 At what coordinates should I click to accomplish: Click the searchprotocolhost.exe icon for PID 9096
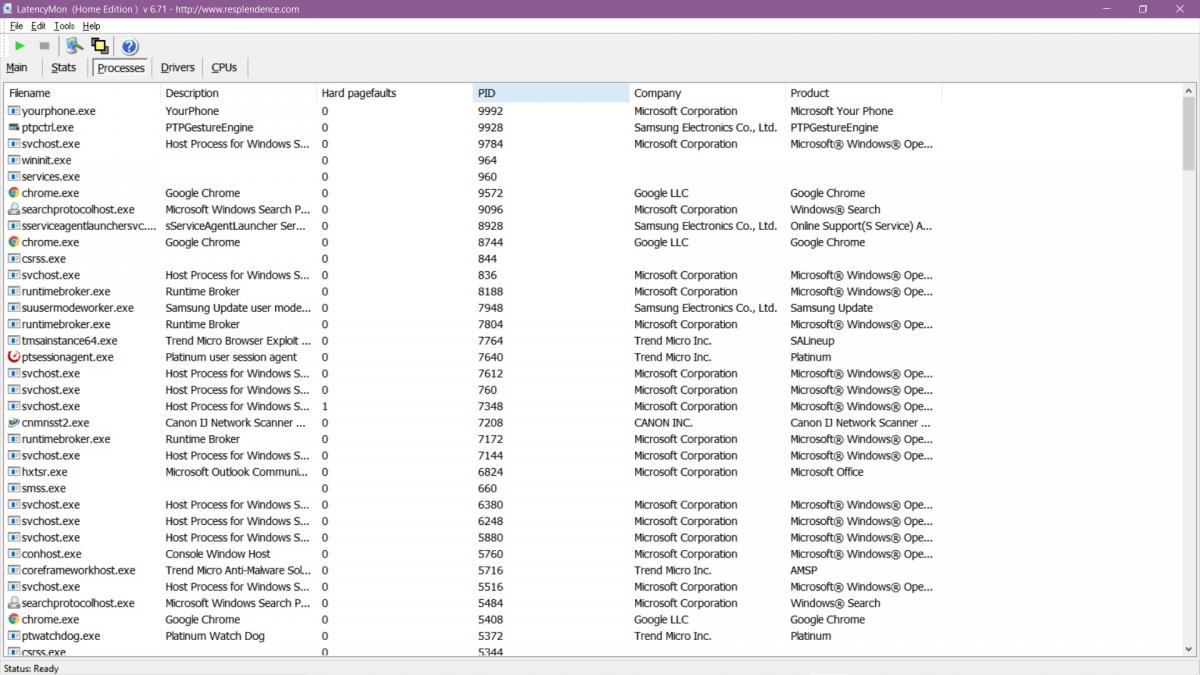point(14,210)
